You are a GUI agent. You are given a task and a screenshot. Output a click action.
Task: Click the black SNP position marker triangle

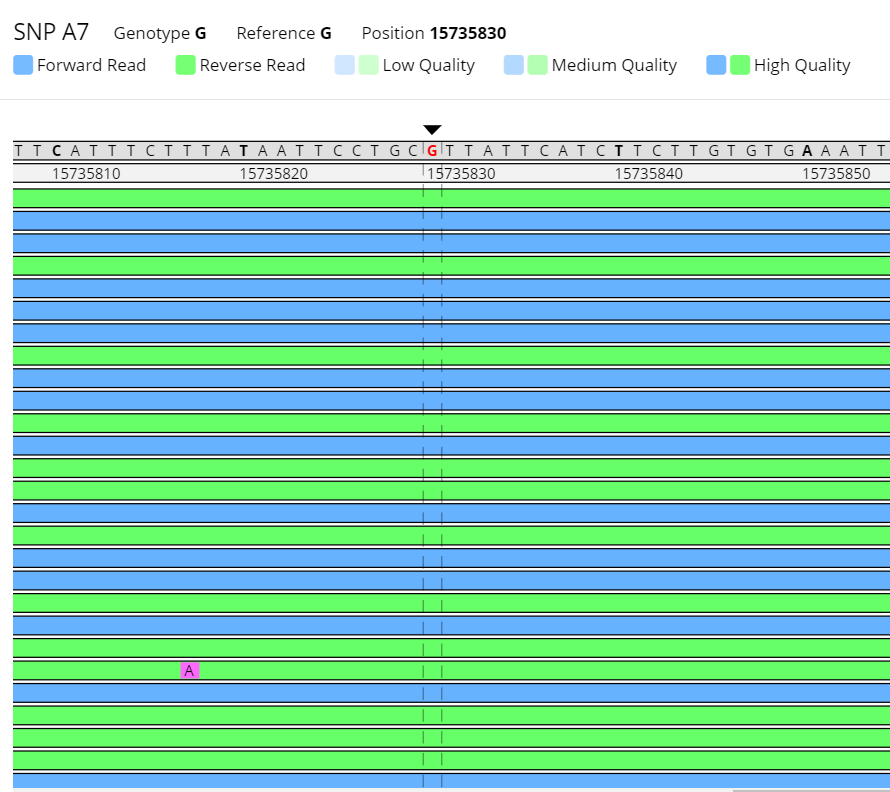(x=433, y=130)
